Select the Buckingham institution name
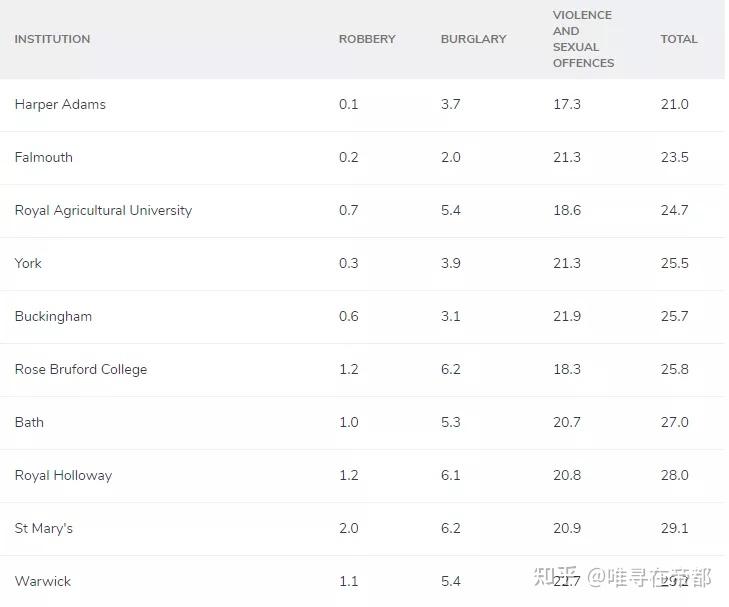This screenshot has height=607, width=729. point(53,316)
